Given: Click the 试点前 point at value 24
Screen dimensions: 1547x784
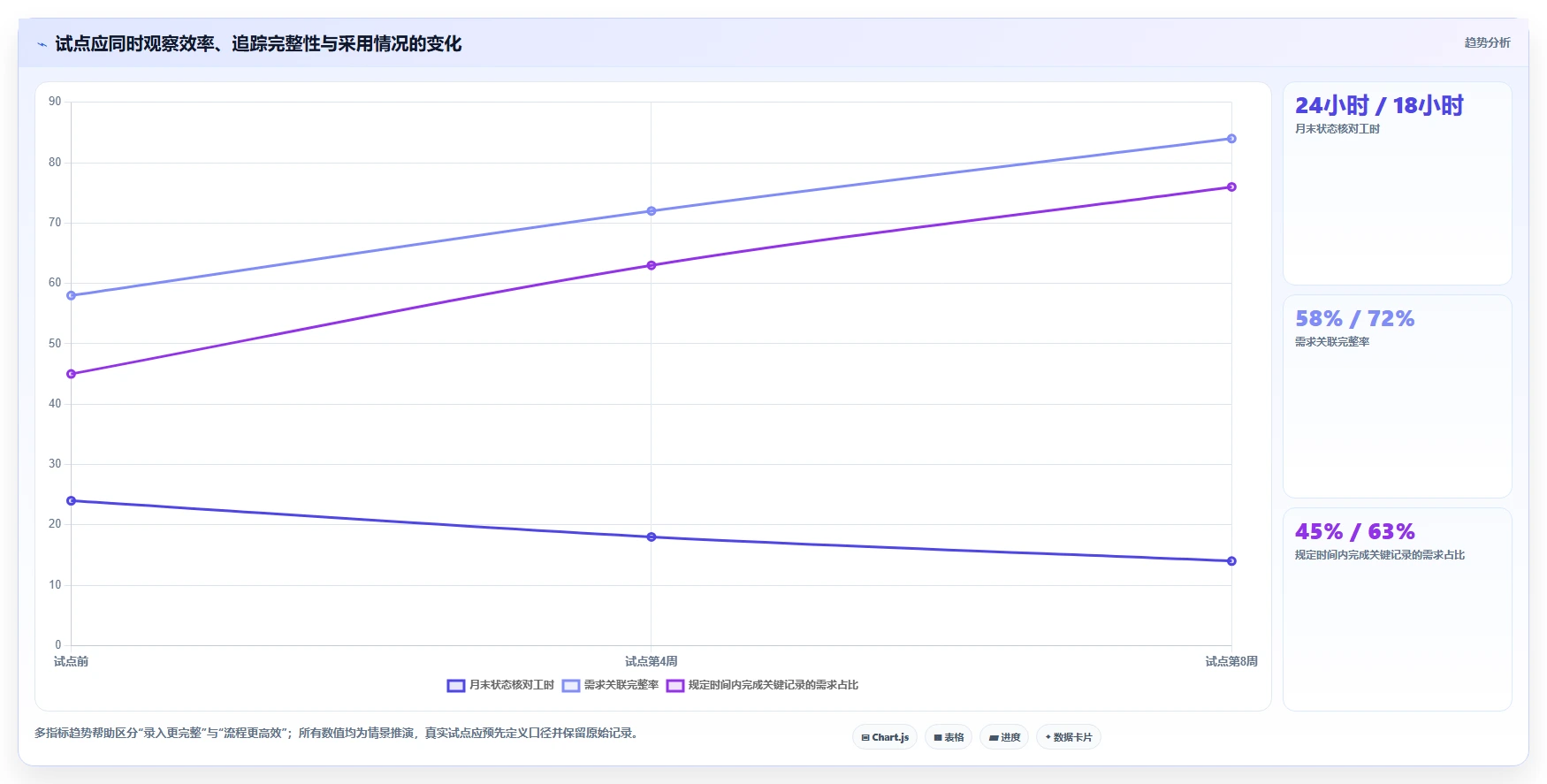Looking at the screenshot, I should 72,501.
